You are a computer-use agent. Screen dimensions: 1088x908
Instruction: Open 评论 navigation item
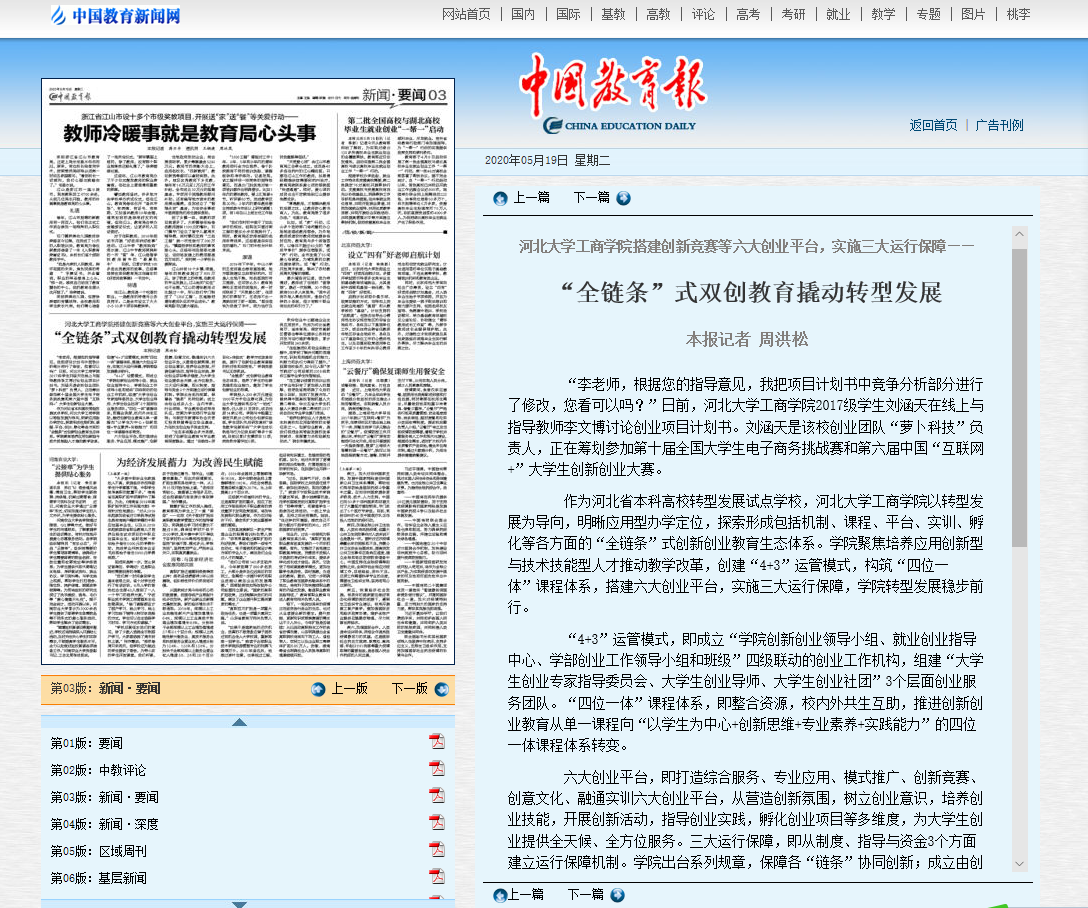704,15
